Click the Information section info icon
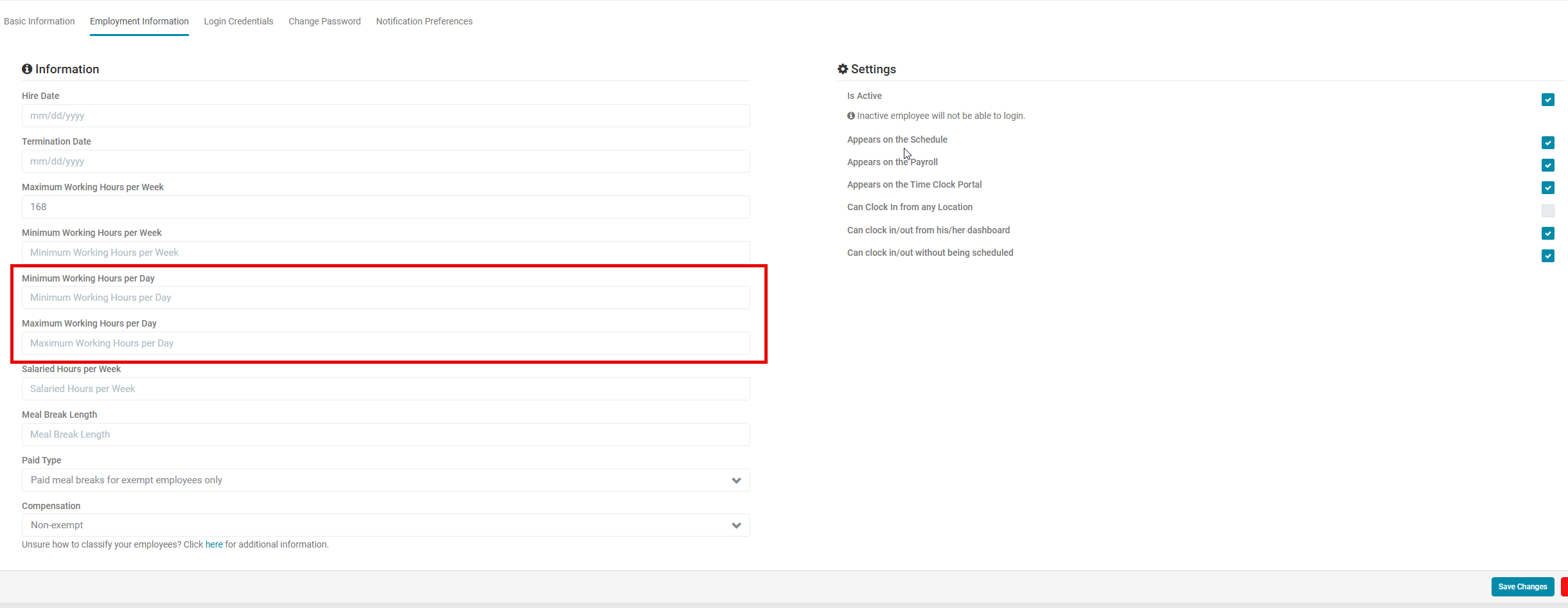 (x=27, y=69)
